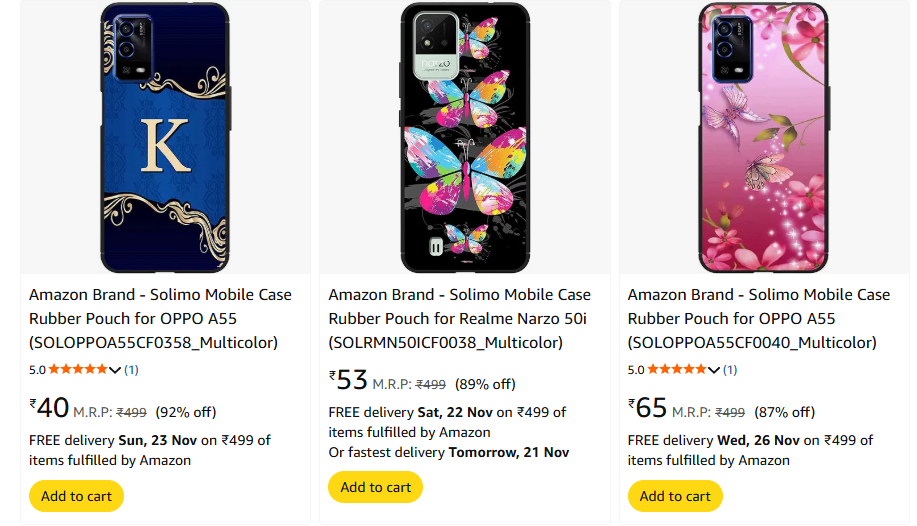Add the ₹65 OPPO A55 case to cart
917x526 pixels.
[x=675, y=496]
